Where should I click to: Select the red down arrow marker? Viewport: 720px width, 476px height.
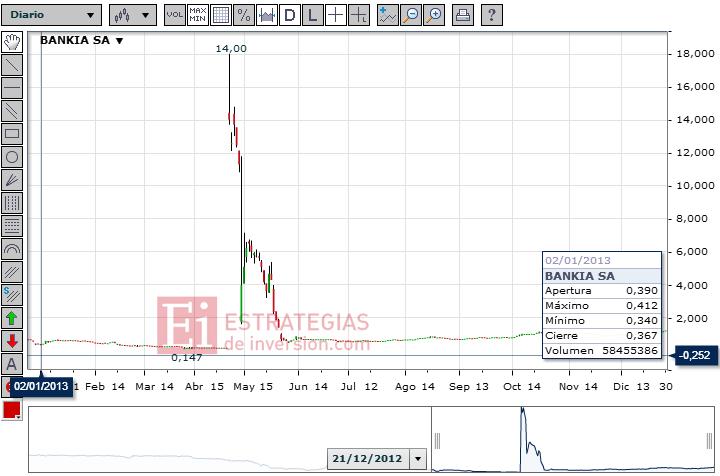point(12,341)
